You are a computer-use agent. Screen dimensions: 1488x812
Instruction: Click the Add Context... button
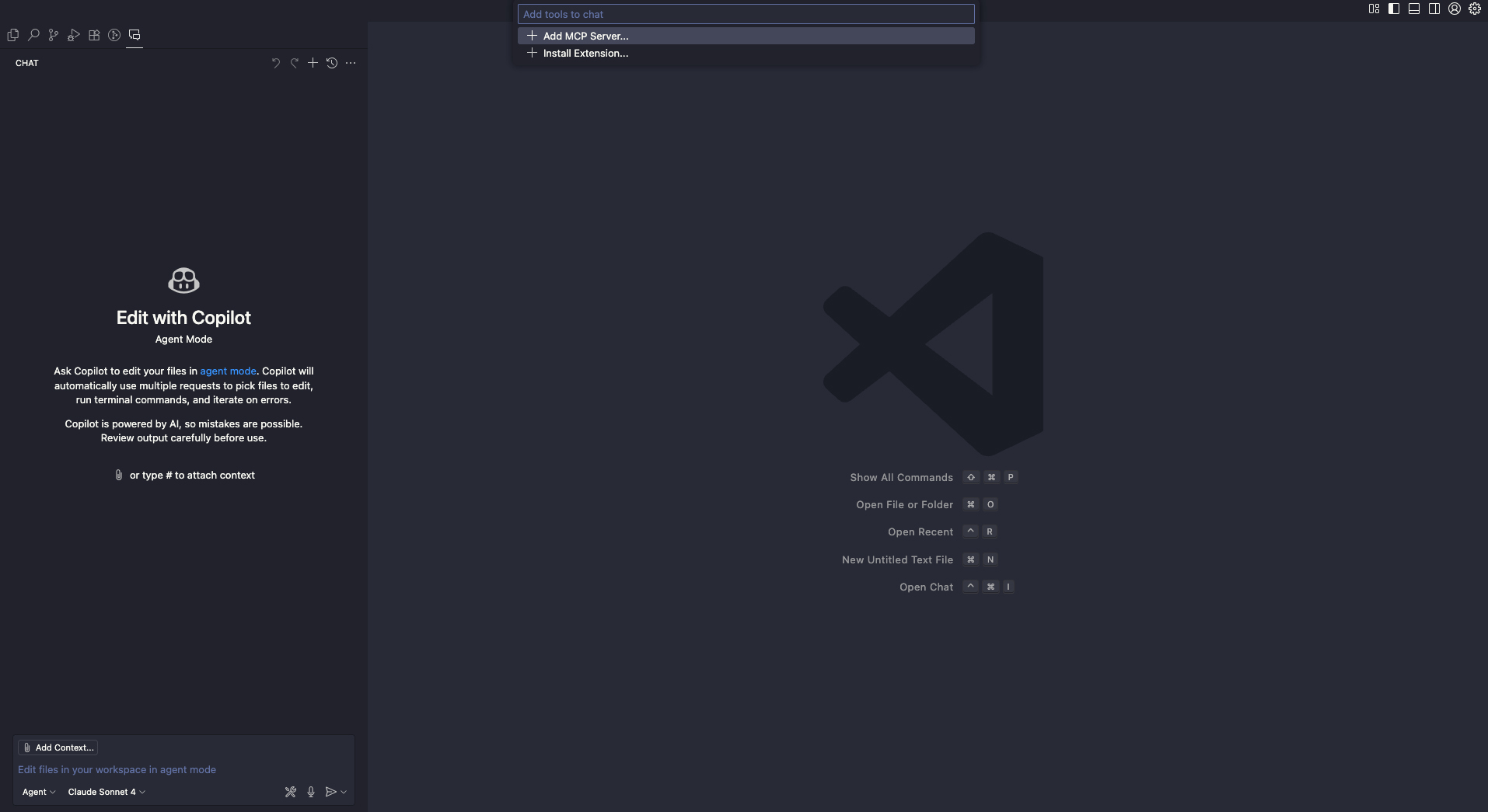[x=58, y=748]
